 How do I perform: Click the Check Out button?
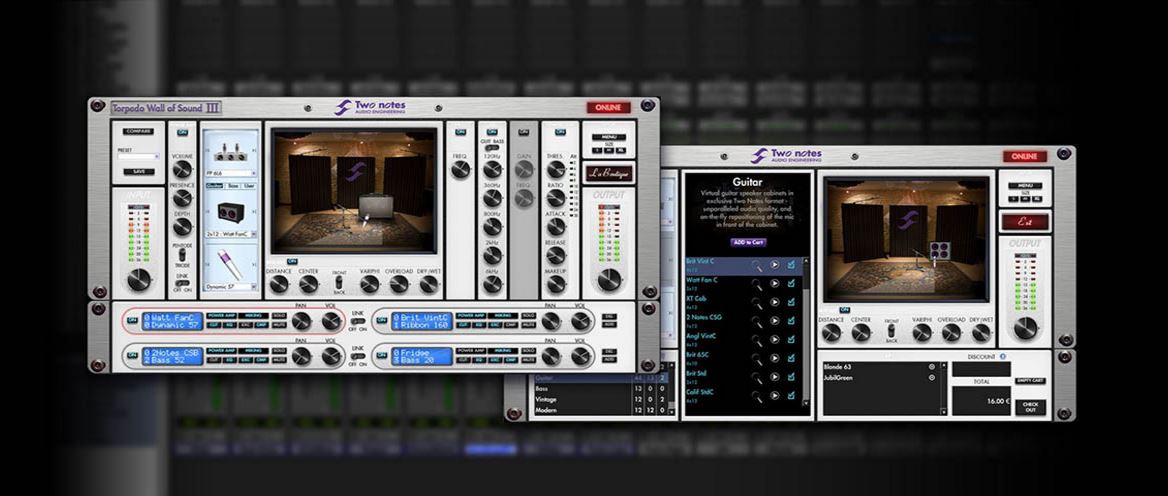click(1029, 407)
